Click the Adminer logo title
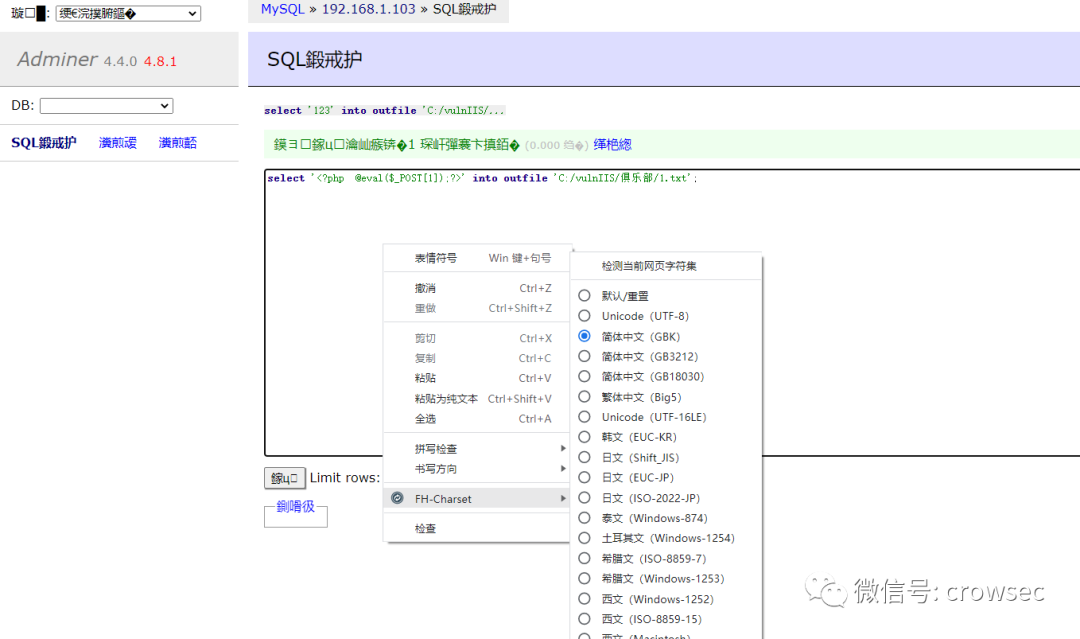This screenshot has width=1080, height=639. [57, 59]
